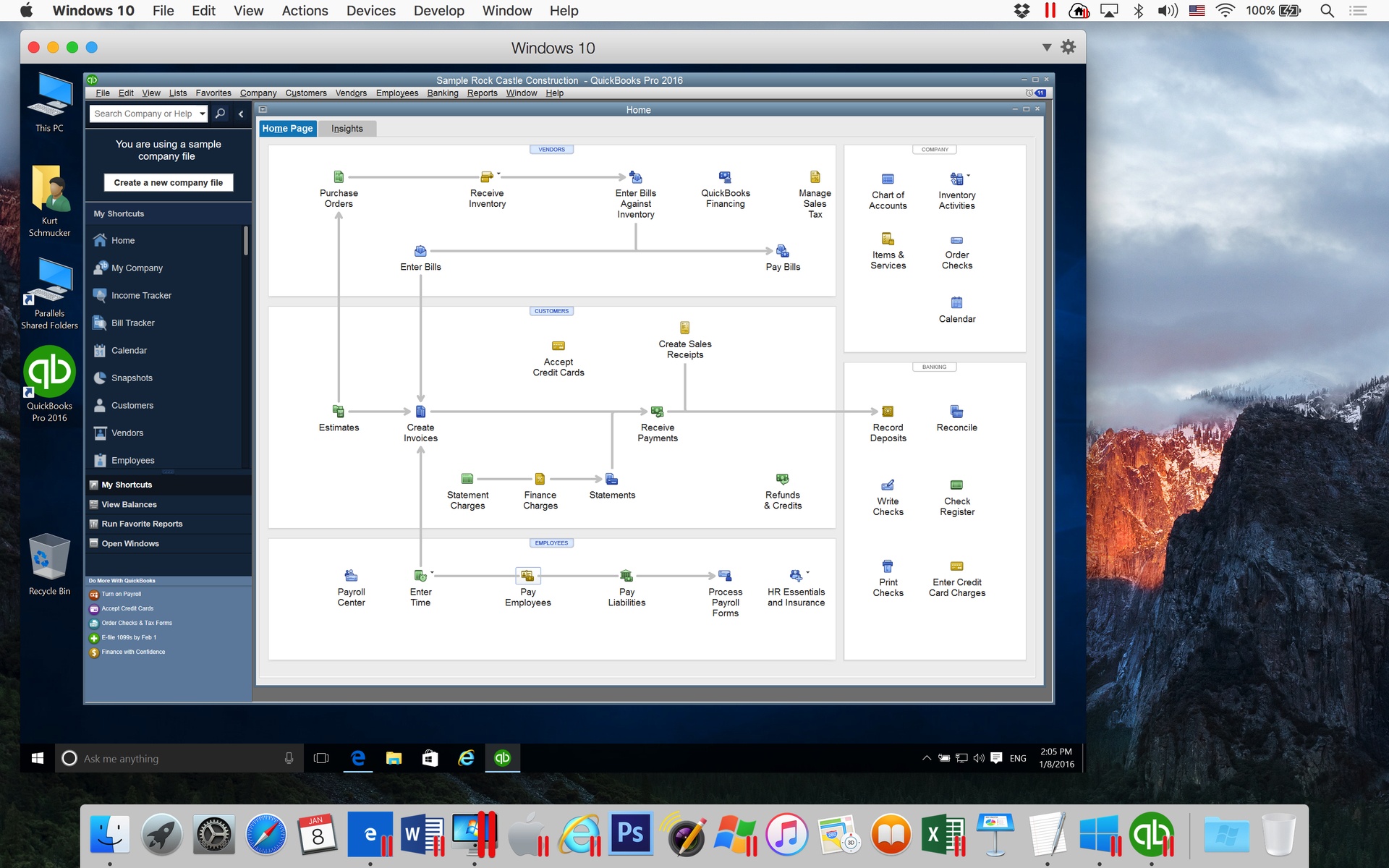Open Write Checks icon

pyautogui.click(x=888, y=485)
